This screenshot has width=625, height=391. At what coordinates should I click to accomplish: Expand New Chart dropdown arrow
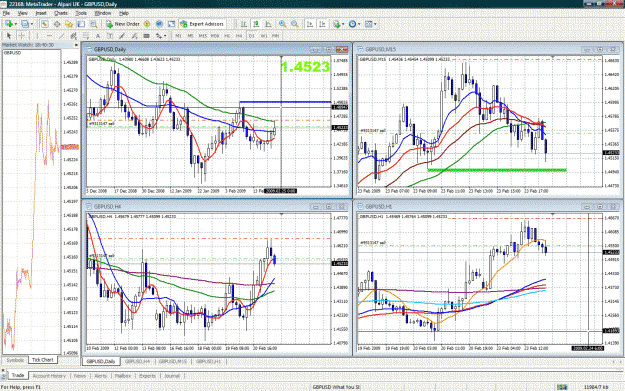(16, 24)
